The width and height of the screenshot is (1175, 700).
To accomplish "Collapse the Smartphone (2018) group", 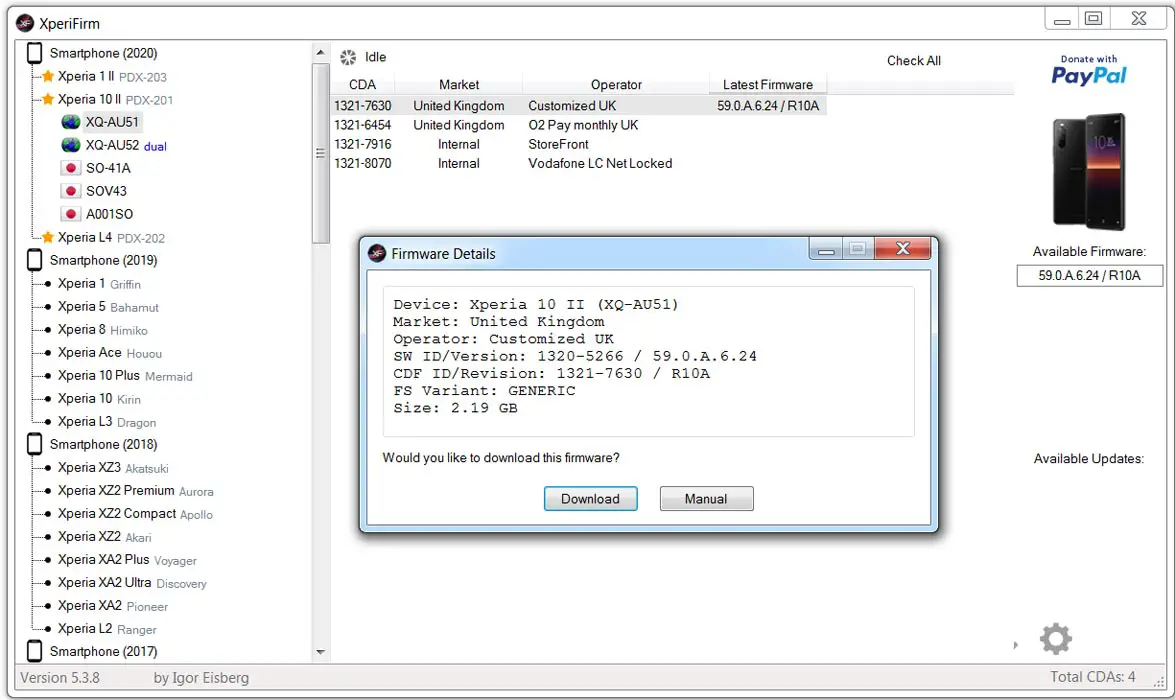I will click(x=103, y=444).
